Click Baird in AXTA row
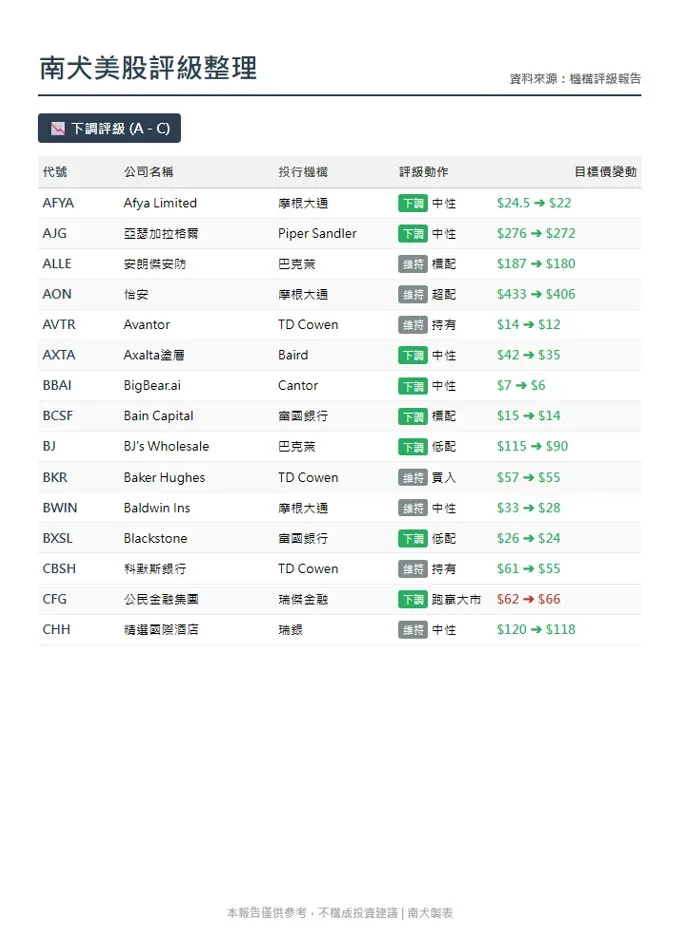677x933 pixels. pos(293,355)
